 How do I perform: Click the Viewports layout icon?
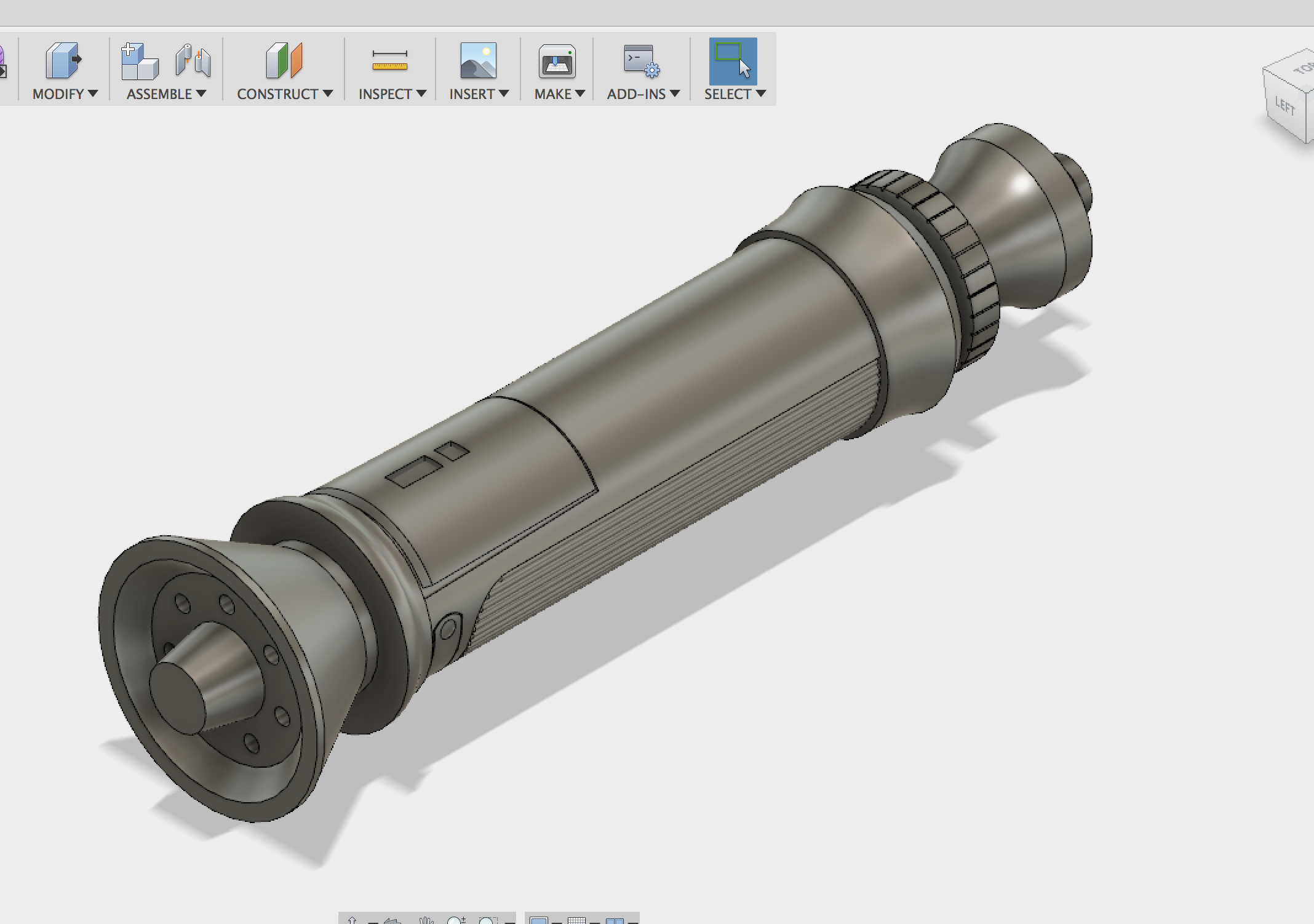615,920
